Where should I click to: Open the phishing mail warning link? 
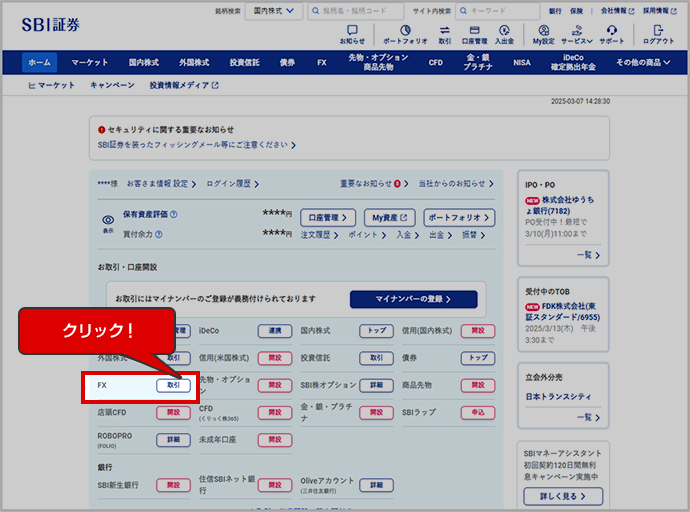(197, 145)
